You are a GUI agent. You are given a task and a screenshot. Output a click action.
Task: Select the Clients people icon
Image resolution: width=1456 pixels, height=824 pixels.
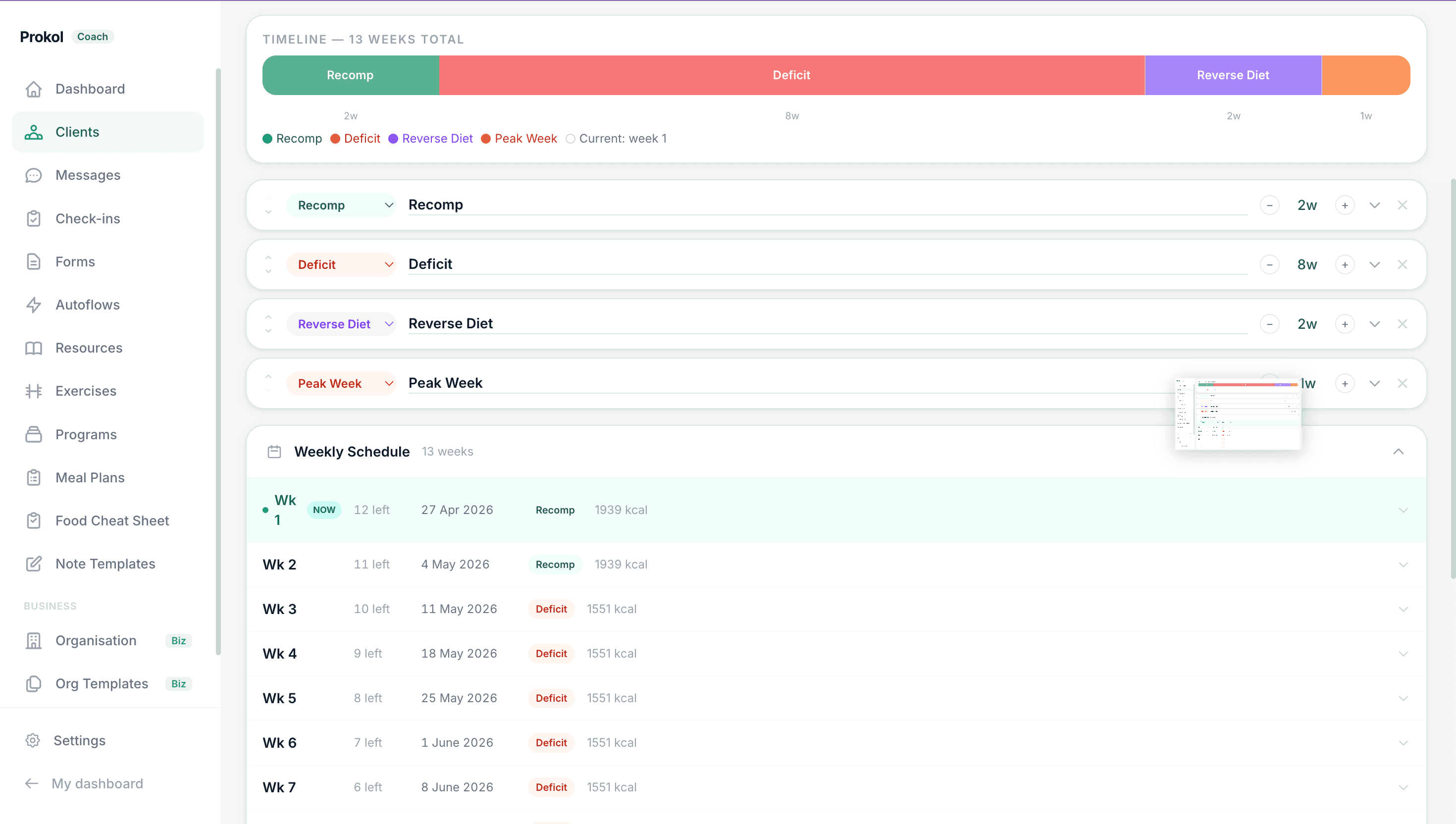33,132
